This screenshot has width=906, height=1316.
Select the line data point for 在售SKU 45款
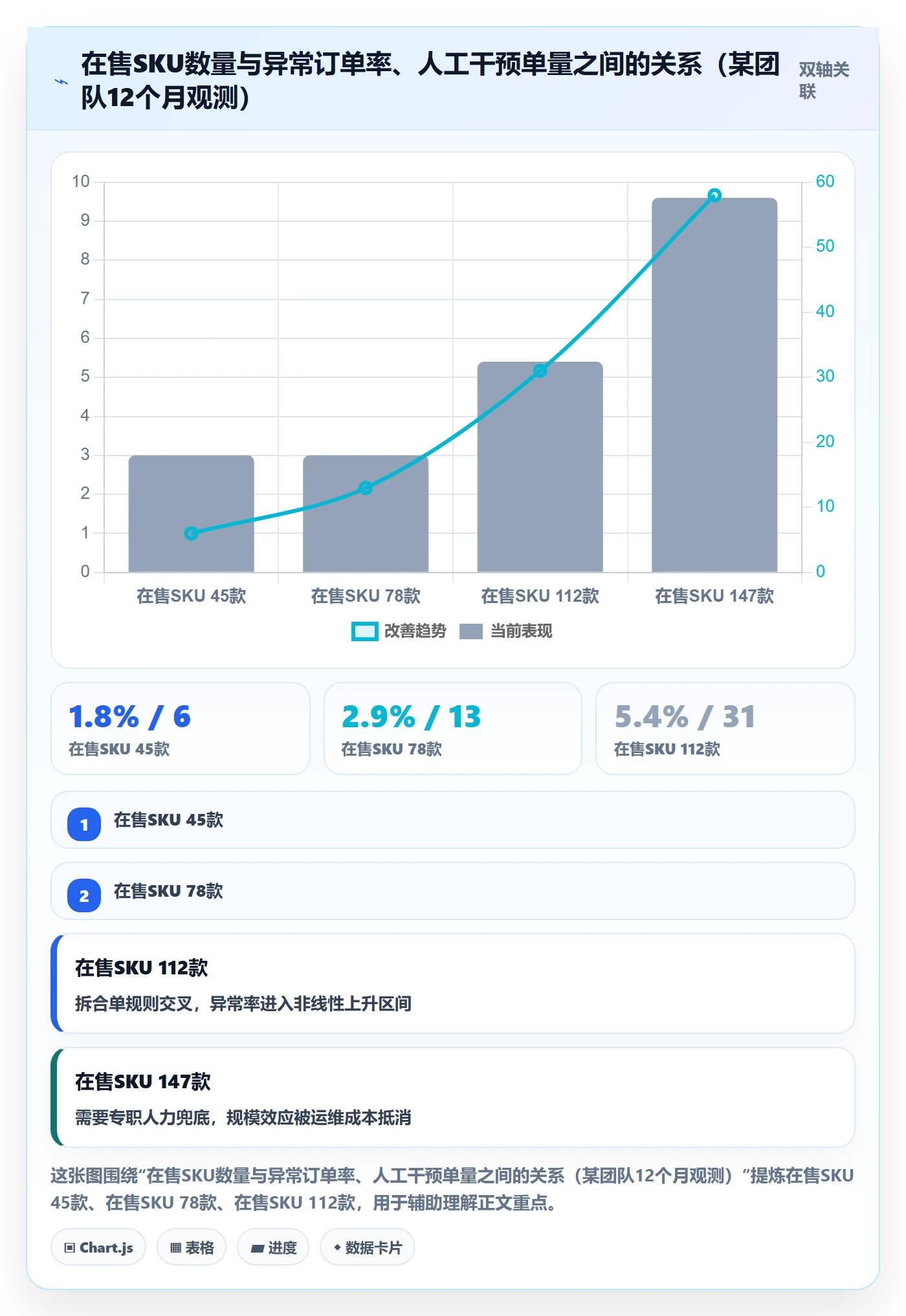(191, 533)
